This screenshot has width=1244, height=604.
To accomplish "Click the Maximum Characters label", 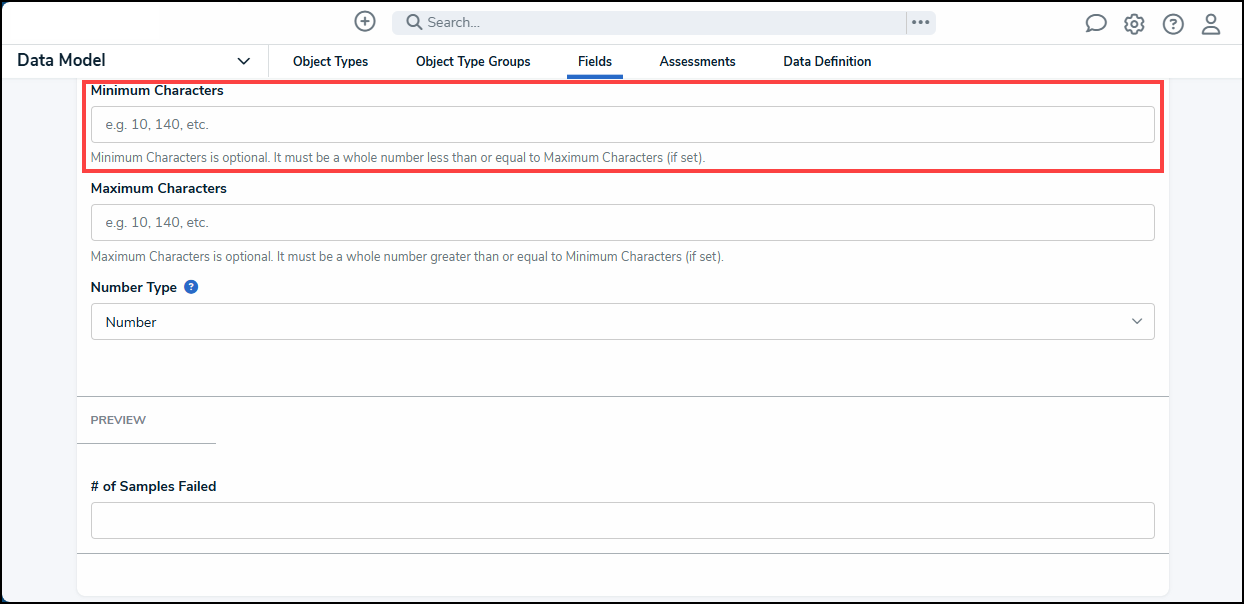I will pyautogui.click(x=159, y=188).
